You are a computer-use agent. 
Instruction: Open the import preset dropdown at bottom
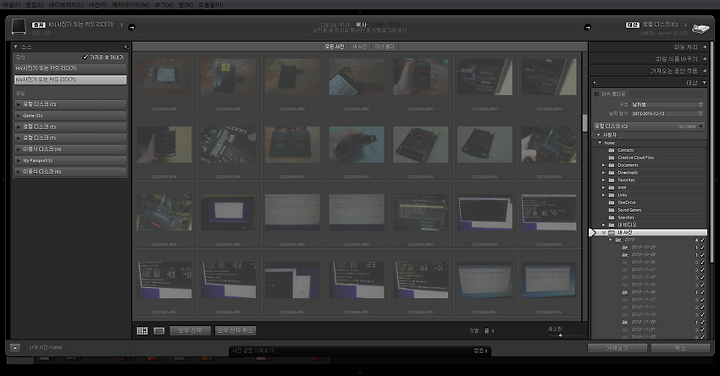click(481, 351)
